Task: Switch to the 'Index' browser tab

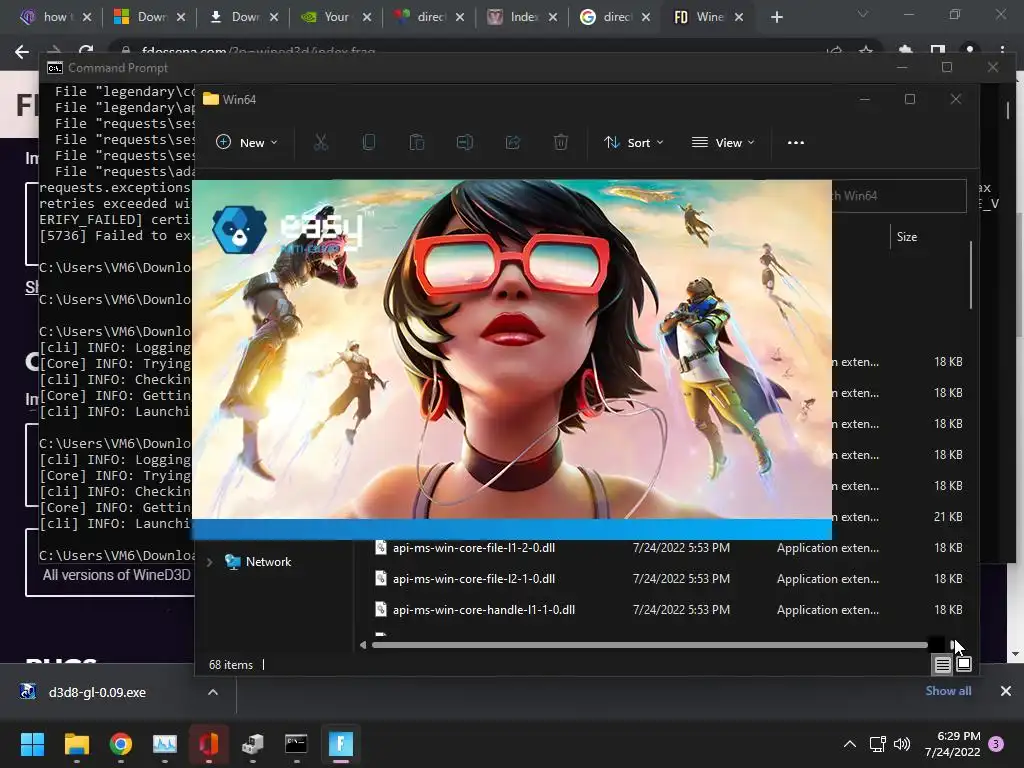Action: pyautogui.click(x=520, y=17)
